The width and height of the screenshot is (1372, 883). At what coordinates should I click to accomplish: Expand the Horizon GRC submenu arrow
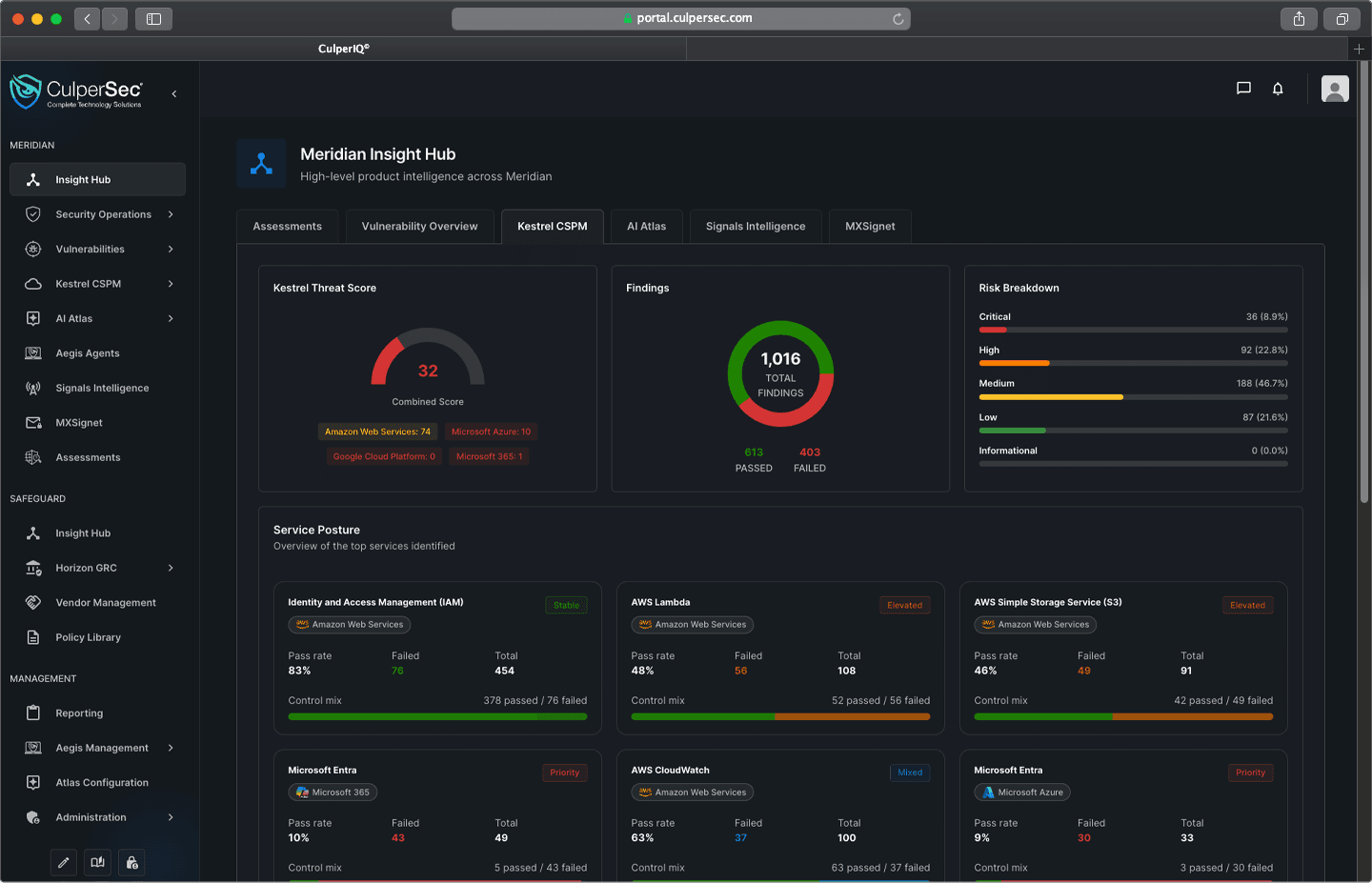click(171, 568)
